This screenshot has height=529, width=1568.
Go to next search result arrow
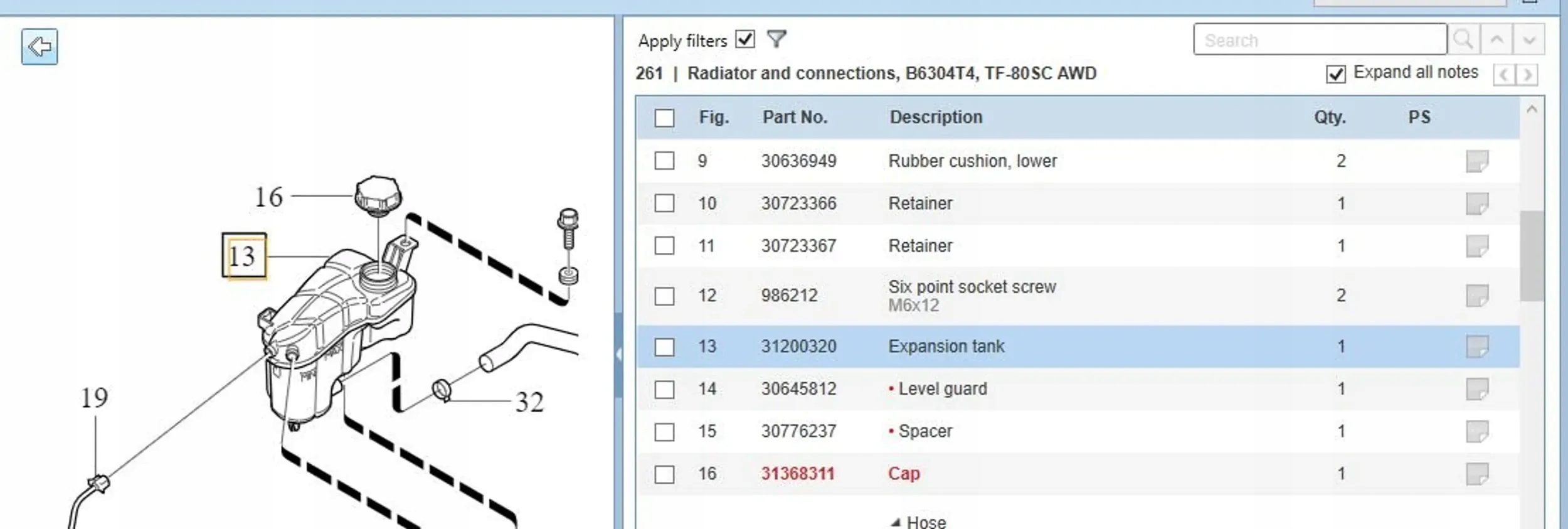[x=1528, y=40]
